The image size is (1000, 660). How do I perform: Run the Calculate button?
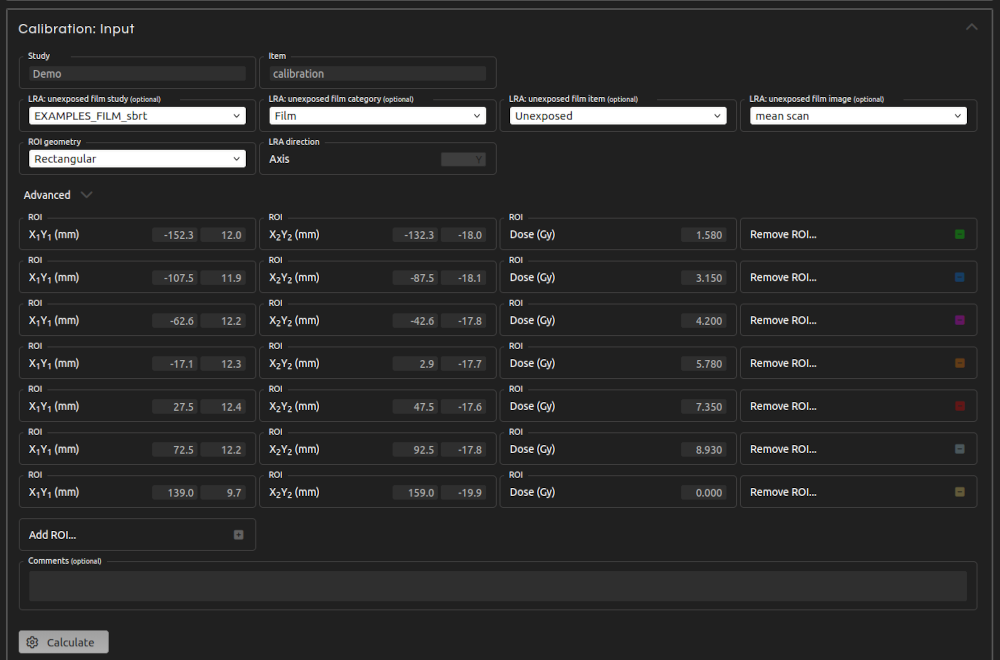(64, 642)
